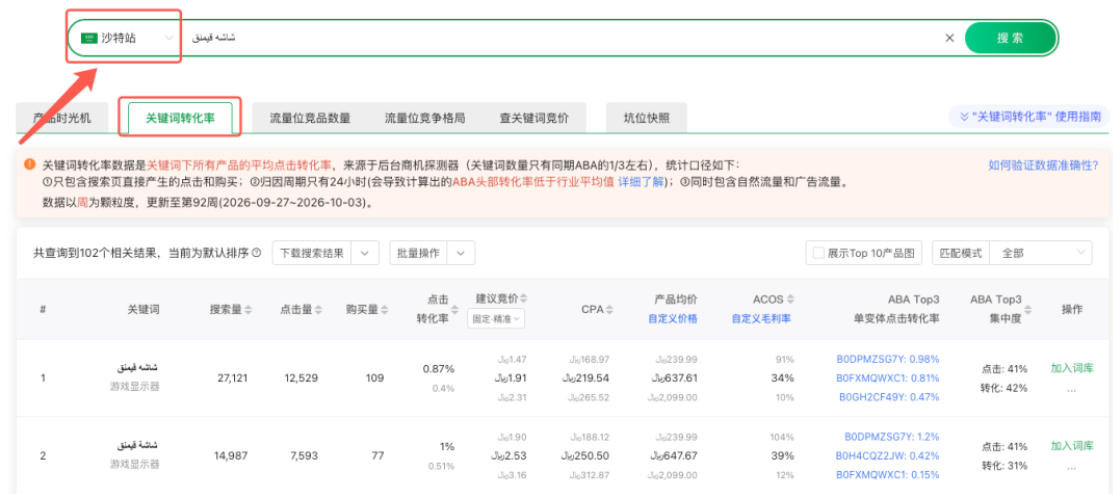1113x494 pixels.
Task: Expand the arrow beside 批量操作
Action: [460, 253]
